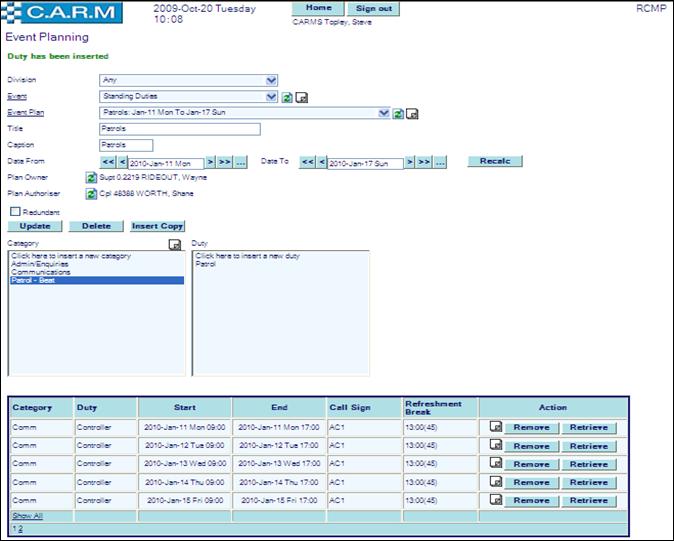Click the edit icon beside Event Plan dropdown
This screenshot has height=541, width=674.
click(x=412, y=113)
